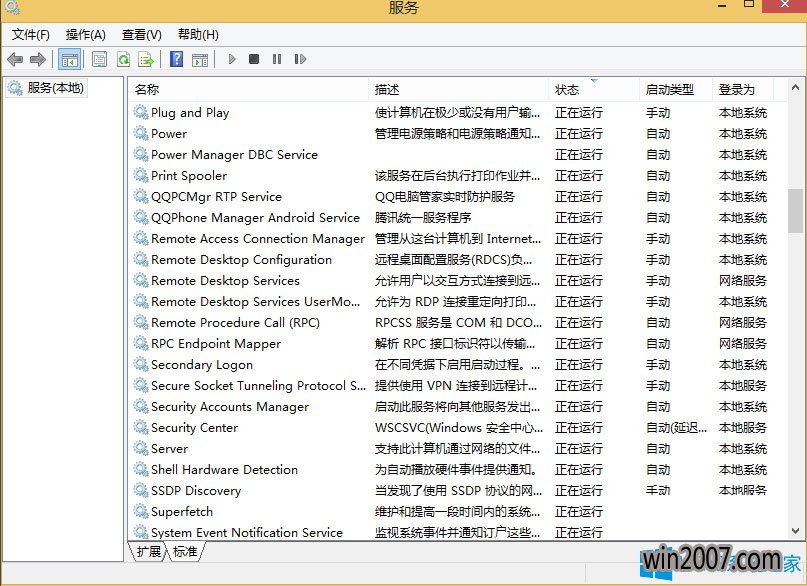
Task: Open the 文件(F) menu
Action: [31, 35]
